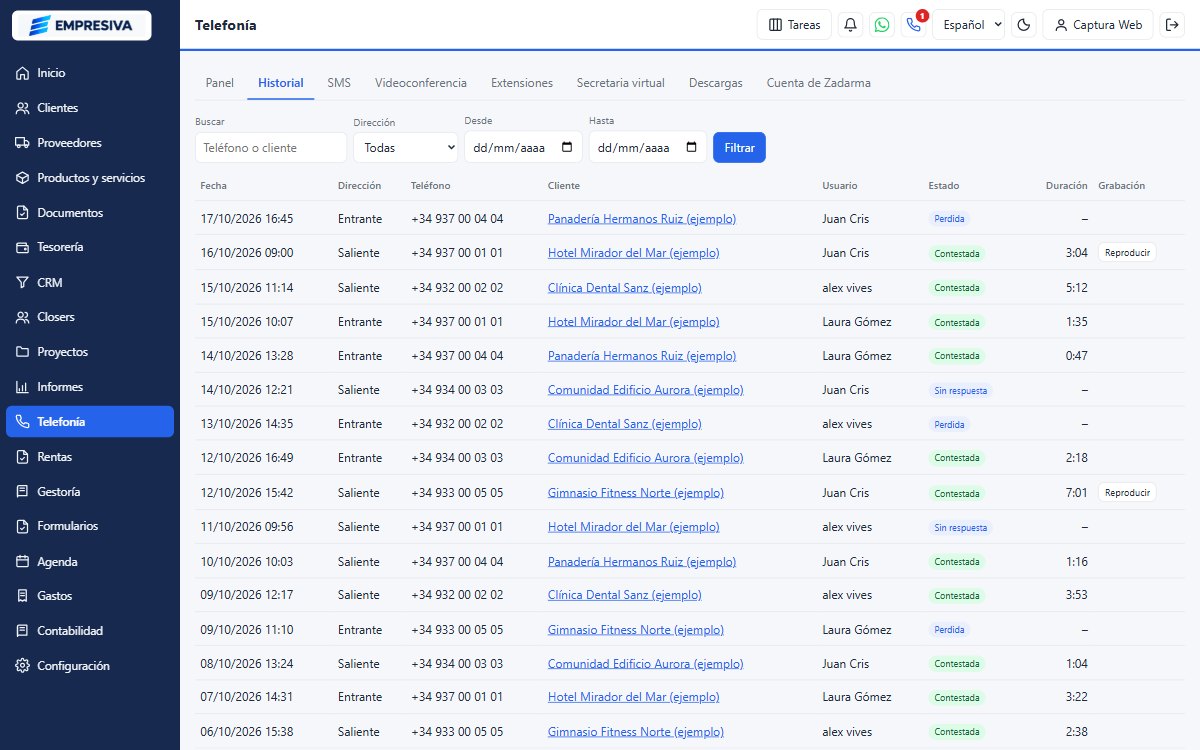Switch to the SMS tab
The height and width of the screenshot is (750, 1200).
(x=339, y=83)
